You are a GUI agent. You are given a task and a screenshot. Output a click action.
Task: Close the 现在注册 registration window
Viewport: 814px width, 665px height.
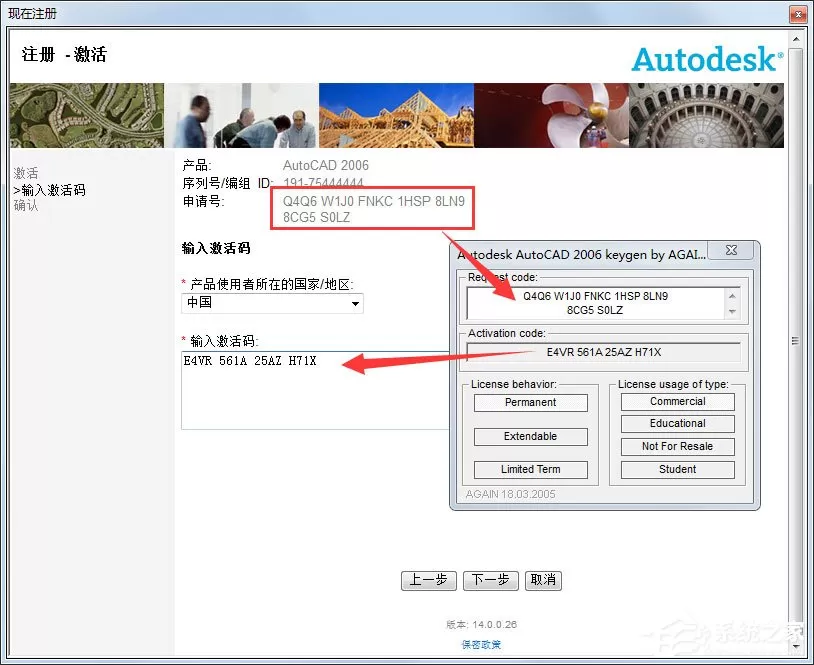tap(798, 14)
